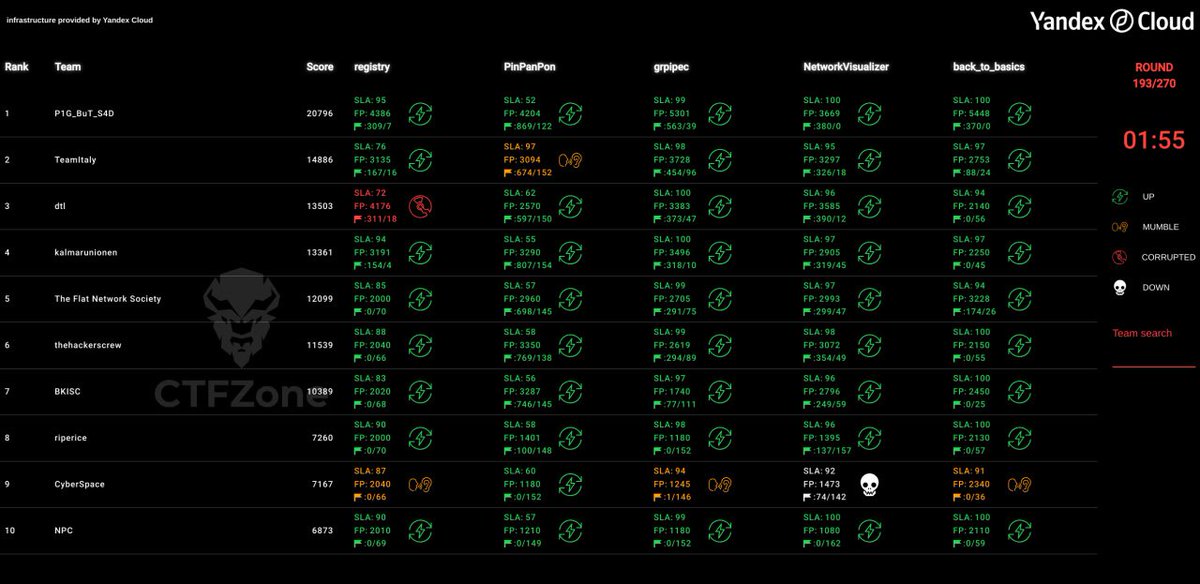Viewport: 1200px width, 584px height.
Task: Click TeamItaly registry UP status icon
Action: tap(421, 160)
